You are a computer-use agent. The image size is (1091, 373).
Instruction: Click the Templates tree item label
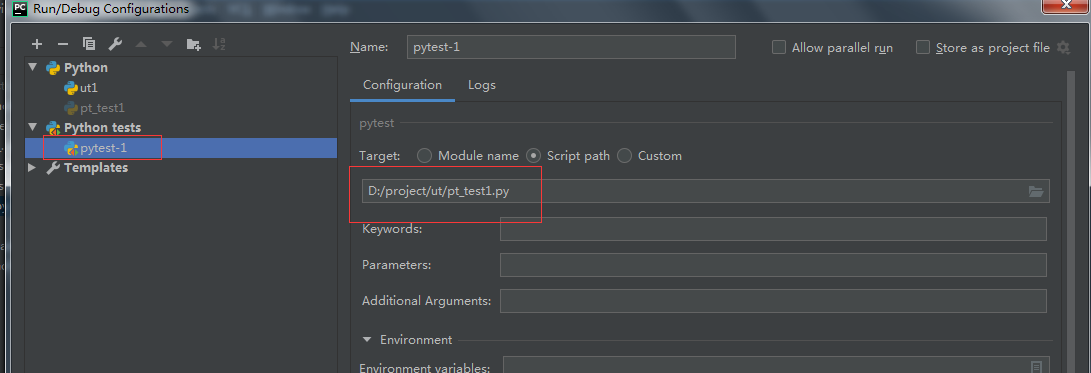96,168
